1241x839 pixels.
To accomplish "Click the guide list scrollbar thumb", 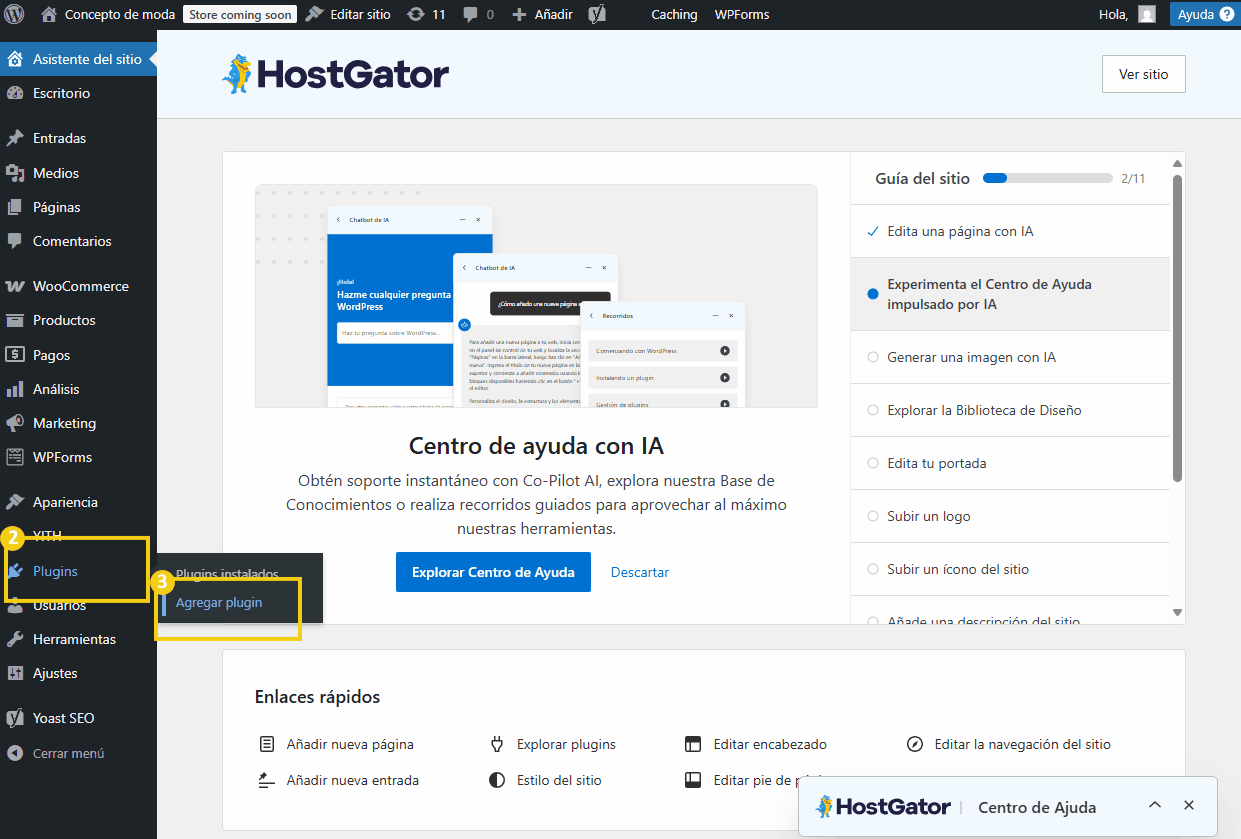I will click(1177, 327).
